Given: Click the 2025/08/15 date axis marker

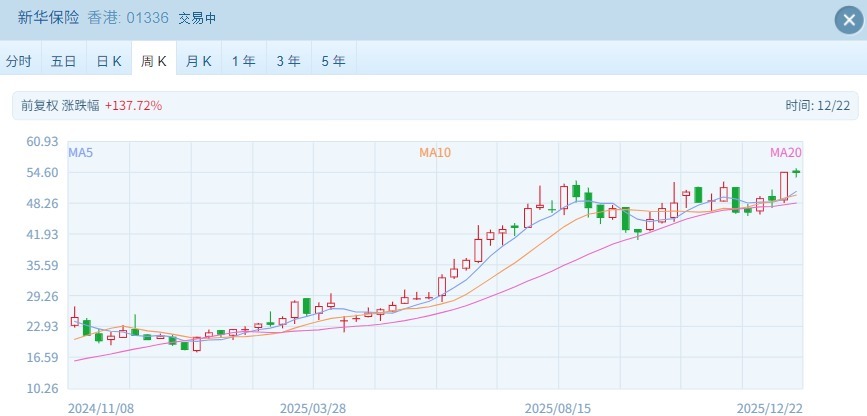Looking at the screenshot, I should tap(557, 408).
